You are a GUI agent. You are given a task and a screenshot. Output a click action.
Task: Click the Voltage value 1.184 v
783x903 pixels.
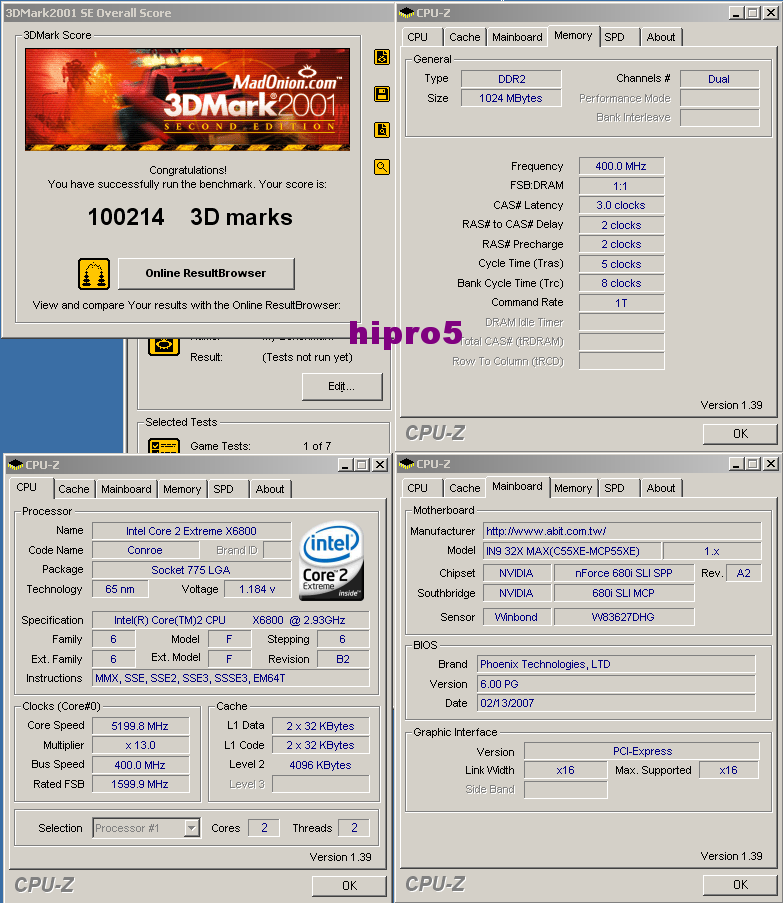(x=257, y=589)
